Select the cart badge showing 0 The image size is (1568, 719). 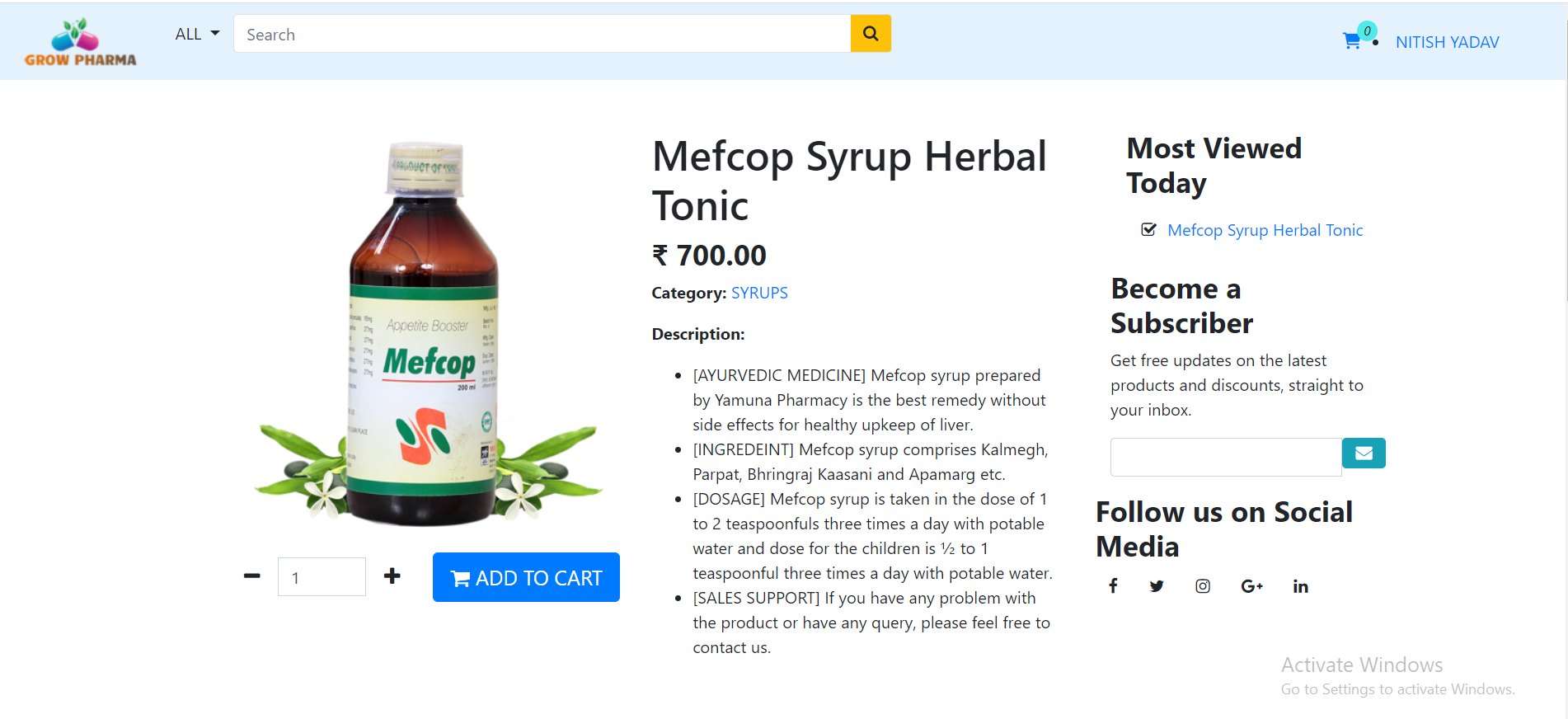pos(1366,31)
